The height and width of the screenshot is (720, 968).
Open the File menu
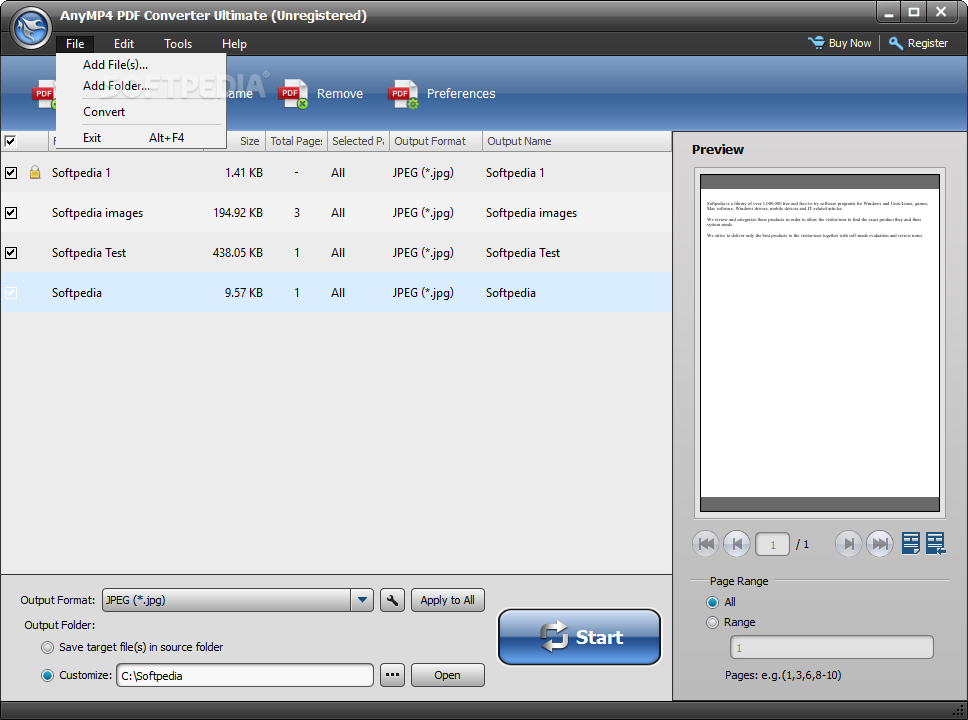[75, 44]
